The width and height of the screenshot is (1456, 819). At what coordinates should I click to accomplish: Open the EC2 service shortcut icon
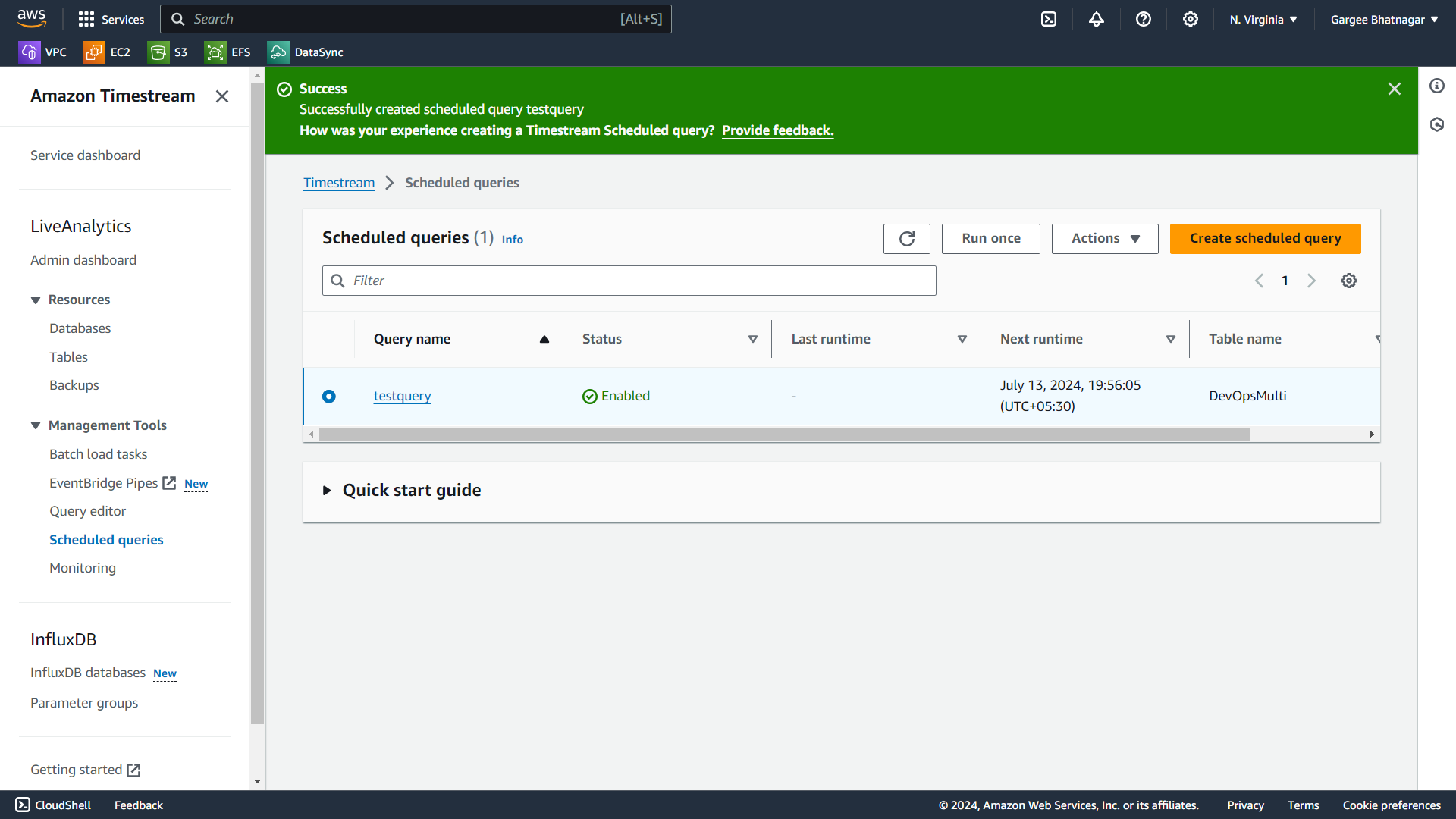[94, 52]
